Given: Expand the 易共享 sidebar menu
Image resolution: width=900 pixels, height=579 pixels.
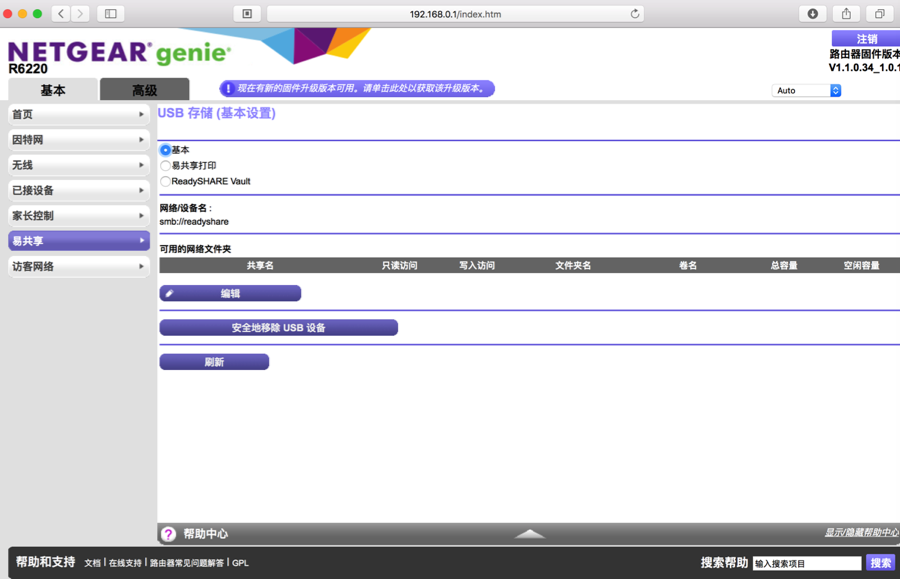Looking at the screenshot, I should (79, 241).
